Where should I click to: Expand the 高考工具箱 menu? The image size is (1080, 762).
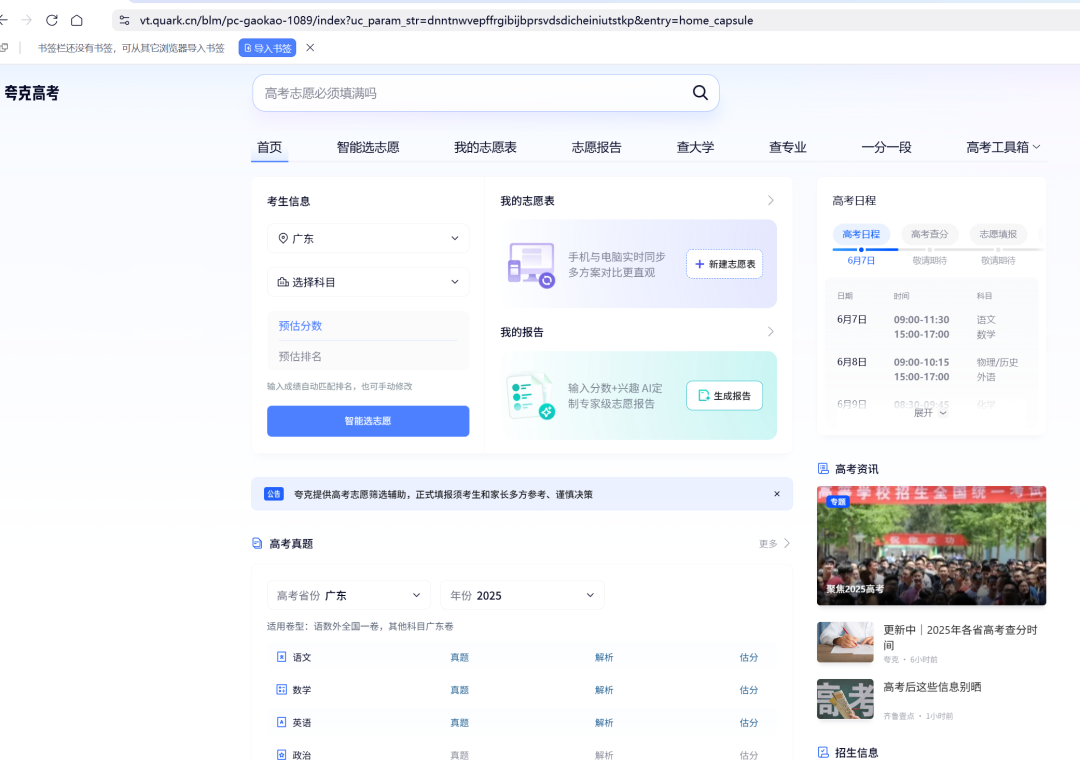1003,147
